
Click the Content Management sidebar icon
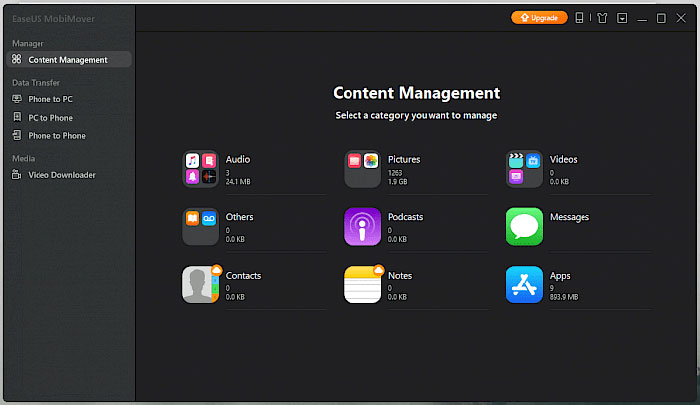click(x=17, y=59)
